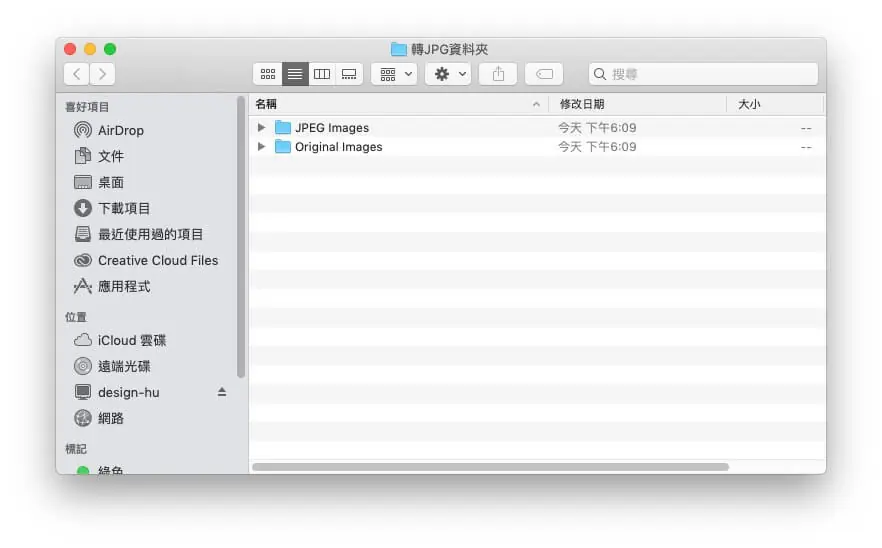Viewport: 882px width, 548px height.
Task: Click the 喜好項目 sidebar section header
Action: [87, 107]
